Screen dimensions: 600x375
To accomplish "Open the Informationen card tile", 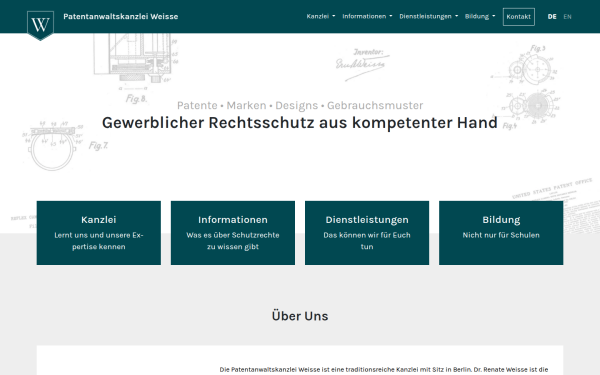I will [233, 233].
